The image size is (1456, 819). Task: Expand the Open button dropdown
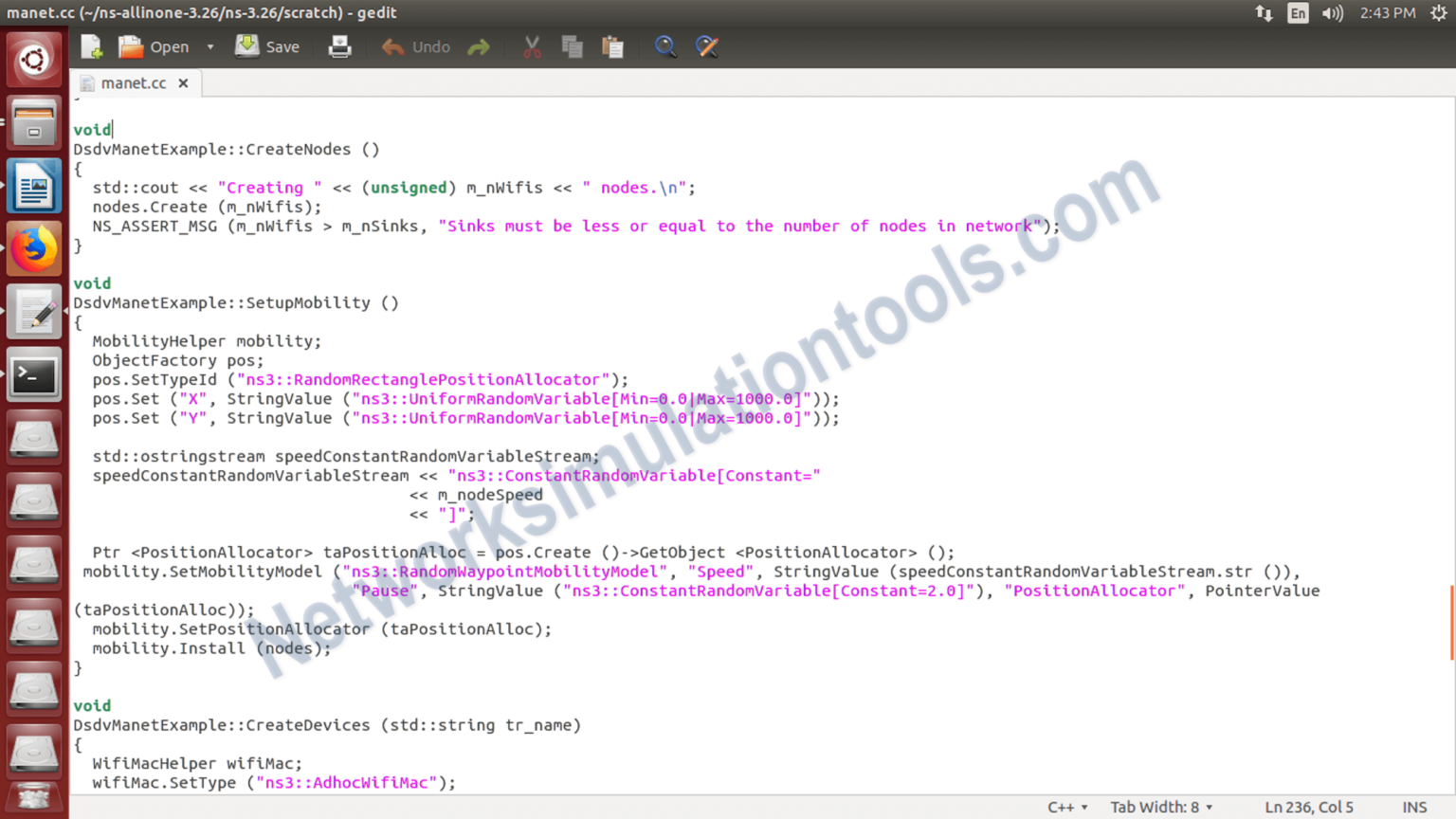[x=209, y=45]
